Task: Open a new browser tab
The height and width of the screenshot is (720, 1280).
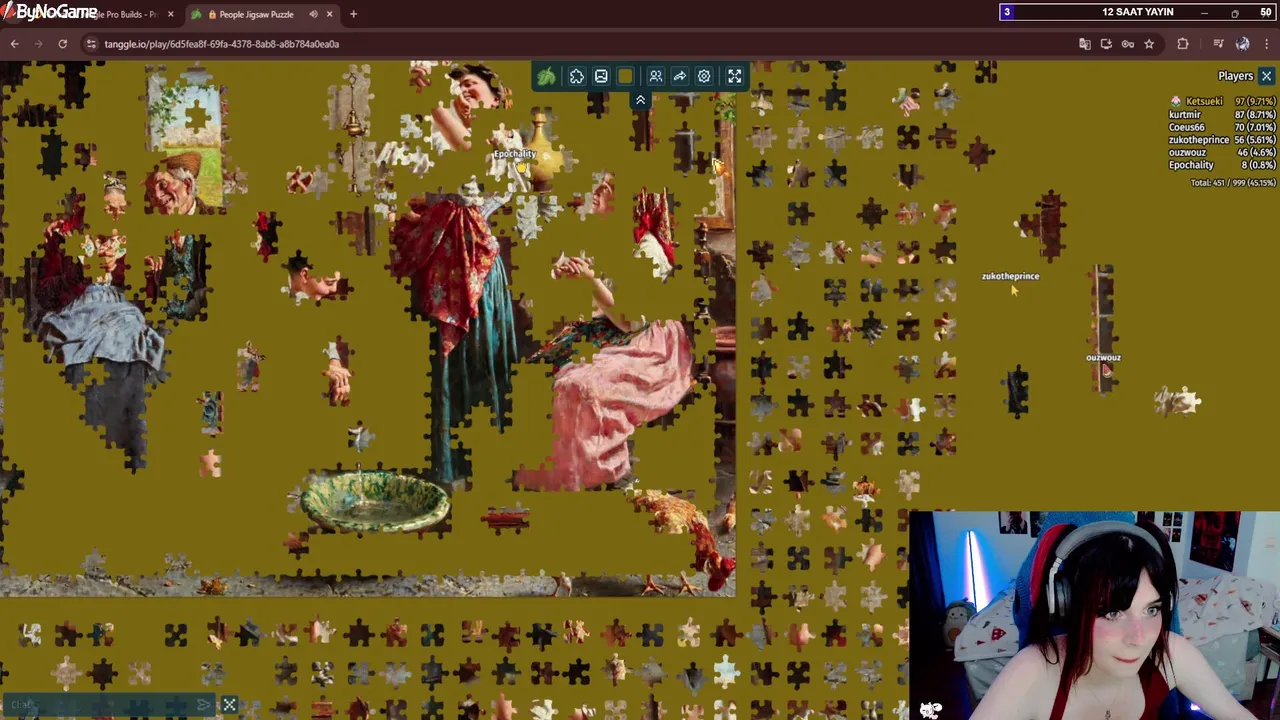Action: coord(353,14)
